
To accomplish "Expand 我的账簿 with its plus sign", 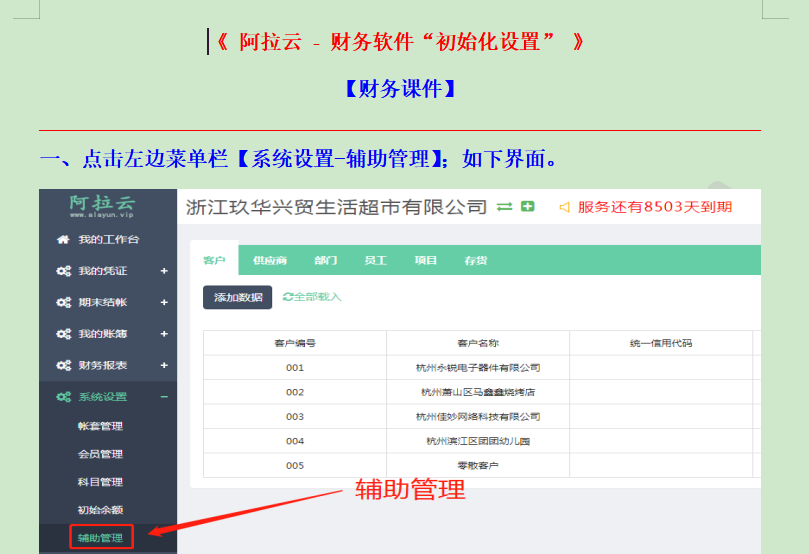I will pos(164,334).
